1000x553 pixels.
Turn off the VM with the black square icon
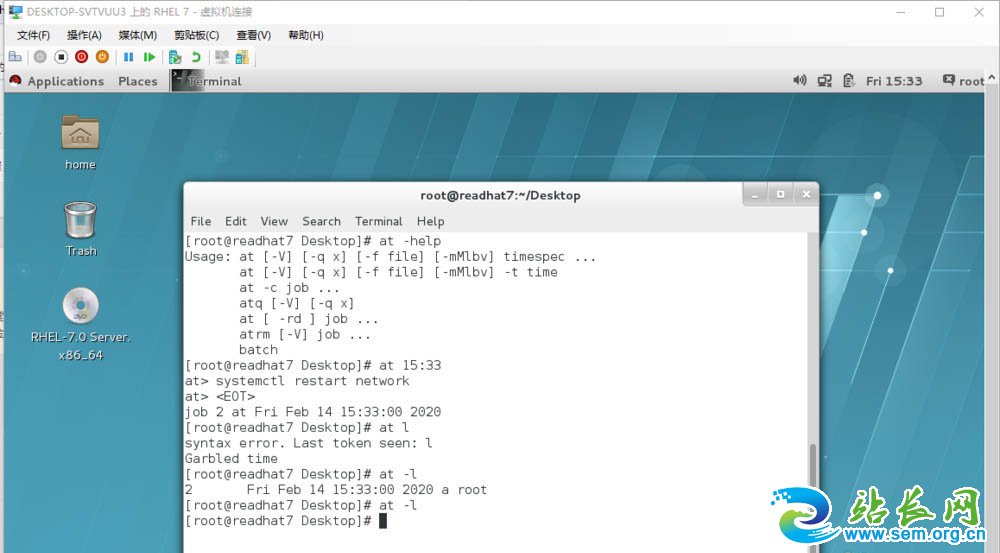pyautogui.click(x=61, y=57)
